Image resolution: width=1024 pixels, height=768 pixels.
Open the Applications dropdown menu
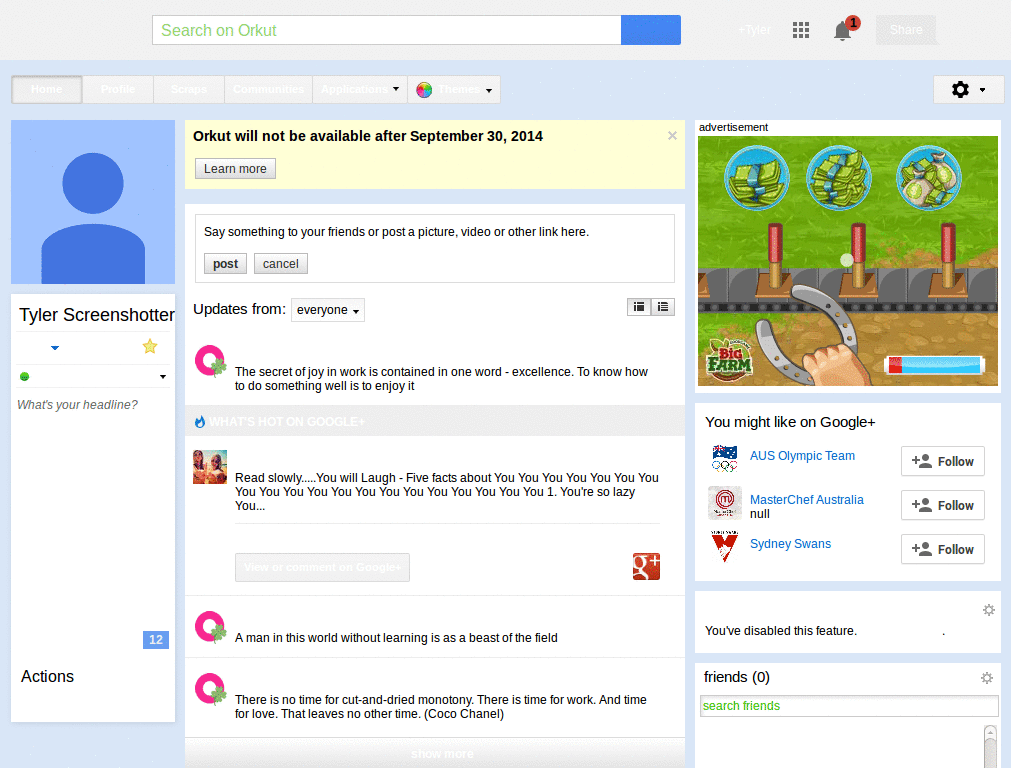point(360,89)
